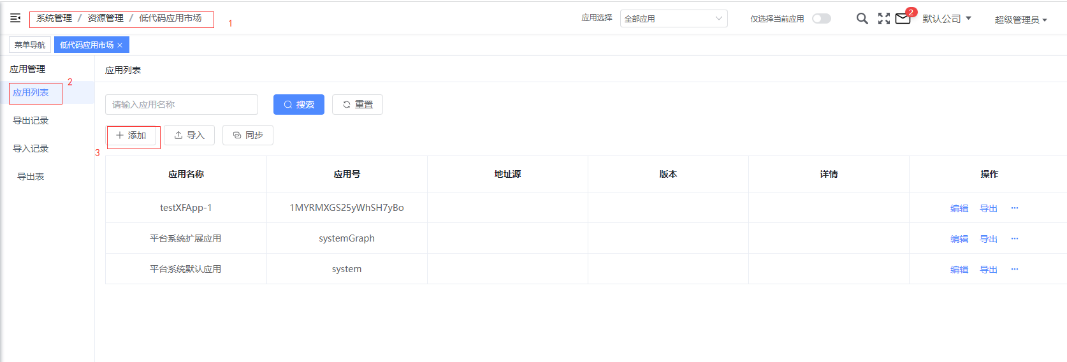Click the 低代码应用市场 breadcrumb

tap(170, 18)
